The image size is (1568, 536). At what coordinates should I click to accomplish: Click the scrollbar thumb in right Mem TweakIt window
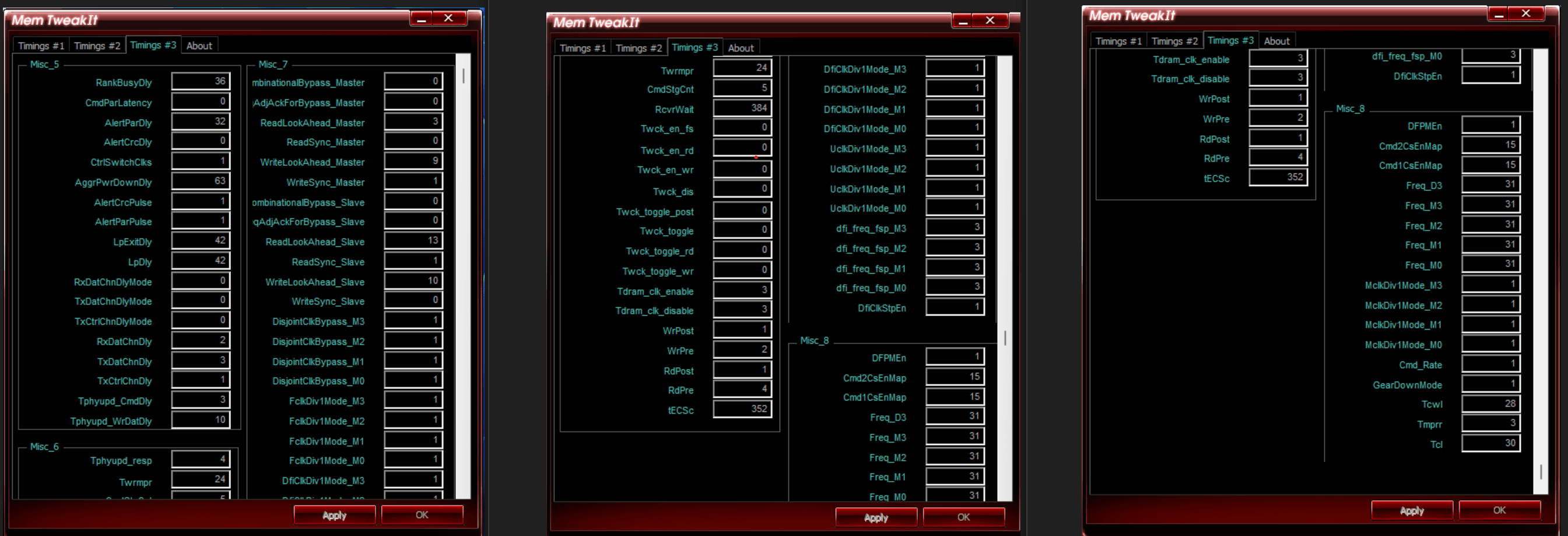pos(1541,472)
